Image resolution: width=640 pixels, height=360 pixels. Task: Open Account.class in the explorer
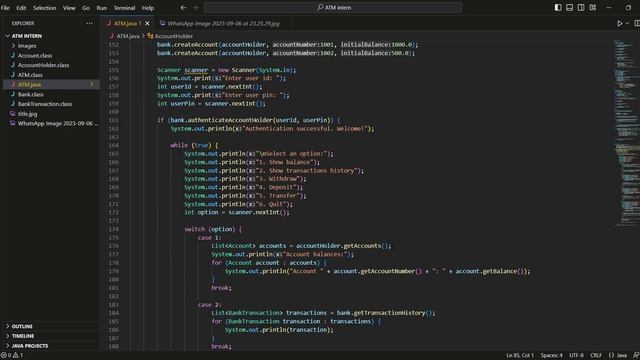35,56
